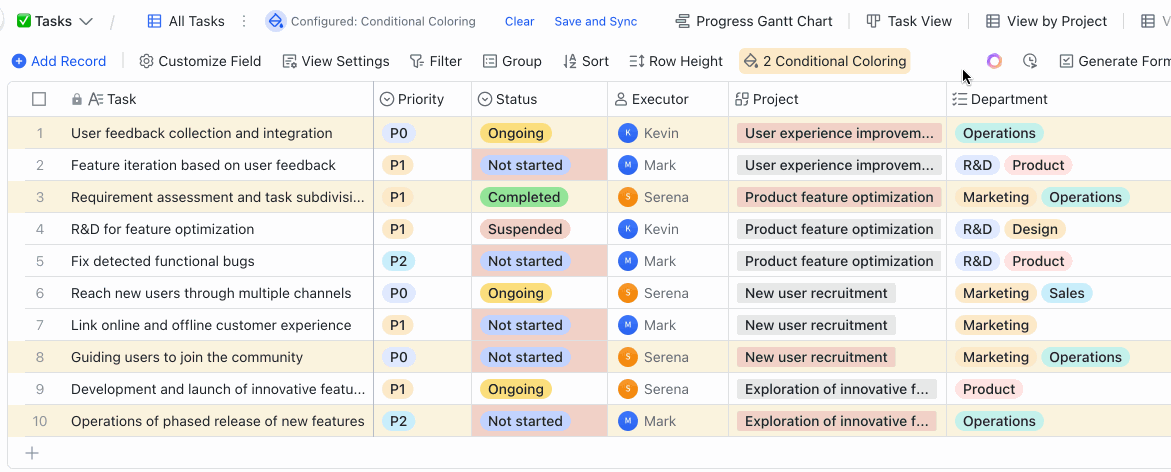Click the Clear link
Viewport: 1171px width, 472px height.
[519, 21]
